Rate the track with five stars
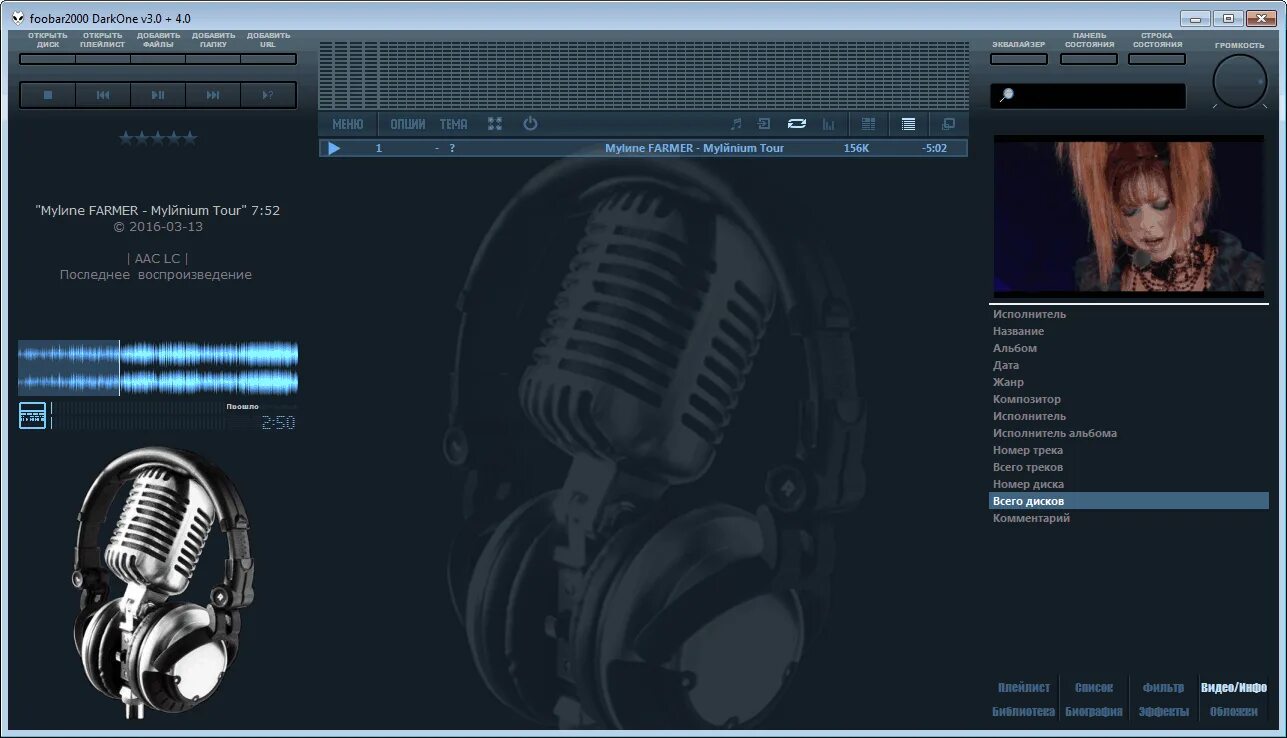1287x738 pixels. (x=189, y=138)
